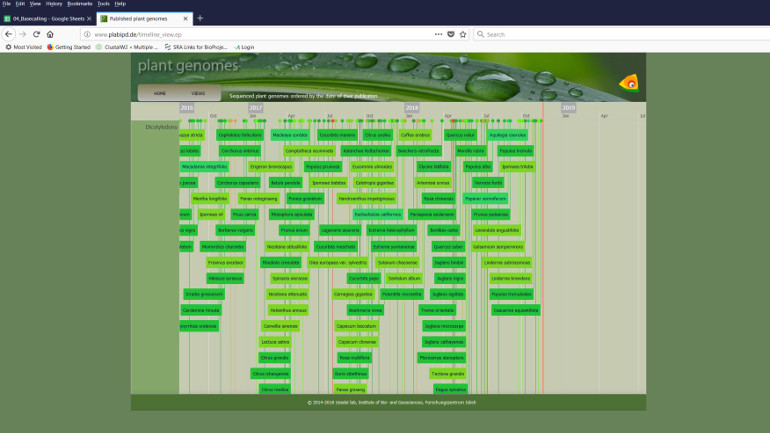Image resolution: width=770 pixels, height=433 pixels.
Task: Open the Artemisia annua genome entry
Action: click(433, 183)
